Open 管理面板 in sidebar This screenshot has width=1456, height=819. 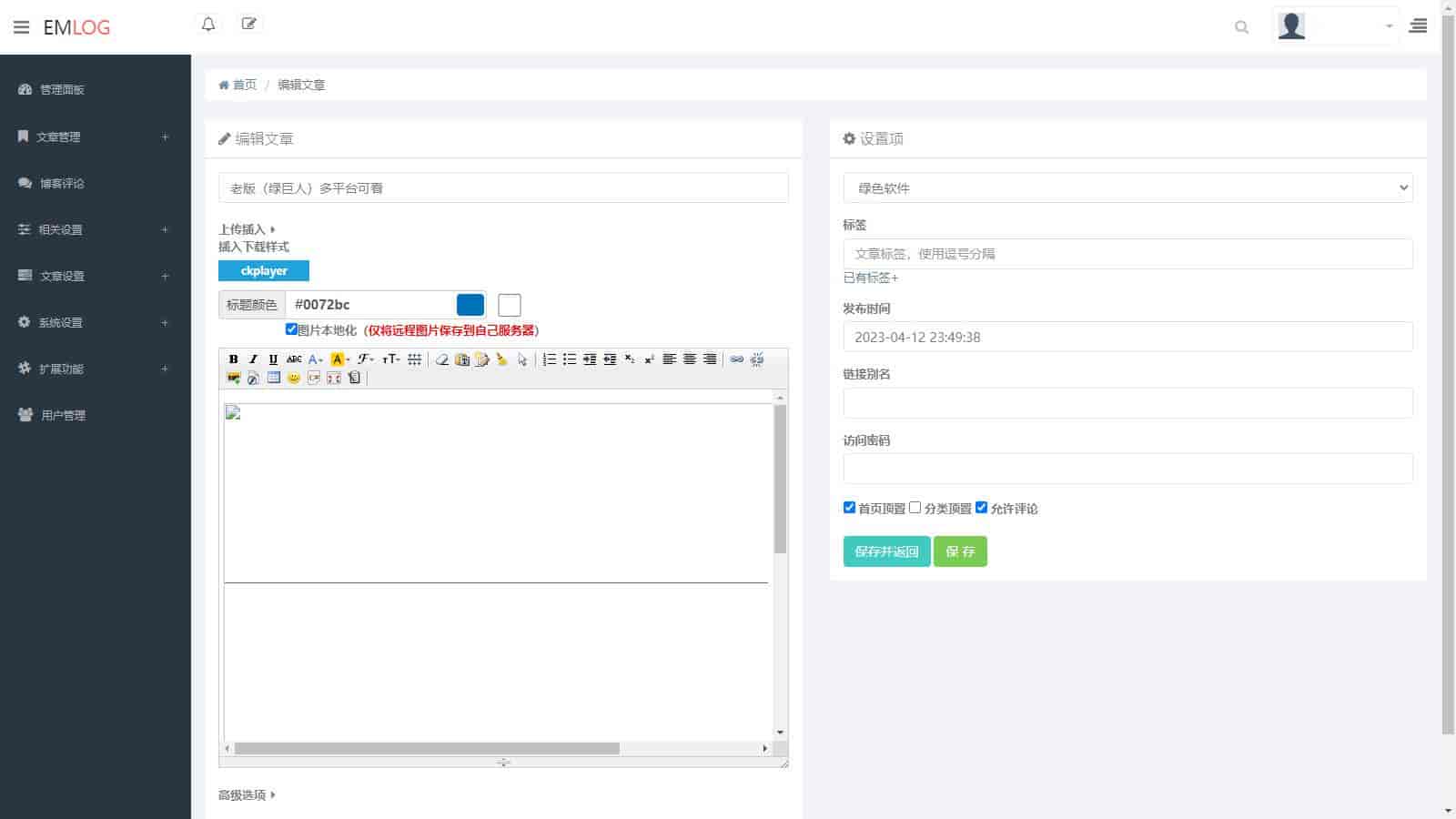[95, 89]
